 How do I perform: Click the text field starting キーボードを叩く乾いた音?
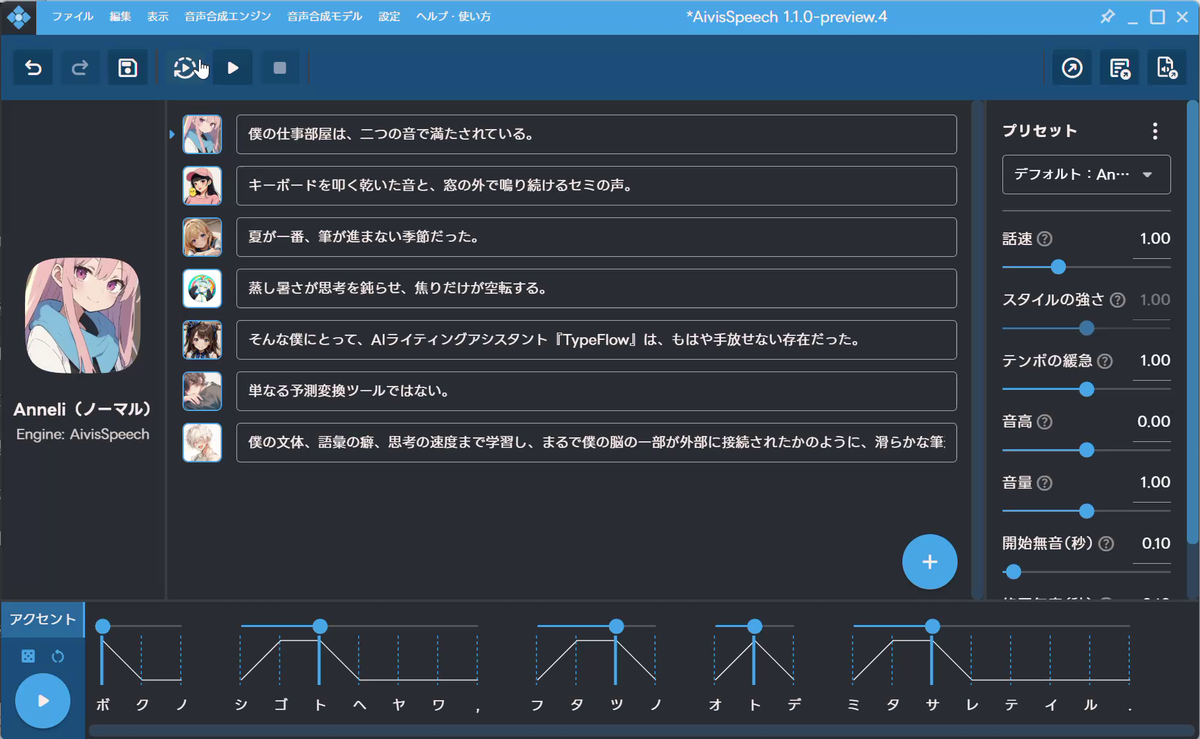(596, 186)
